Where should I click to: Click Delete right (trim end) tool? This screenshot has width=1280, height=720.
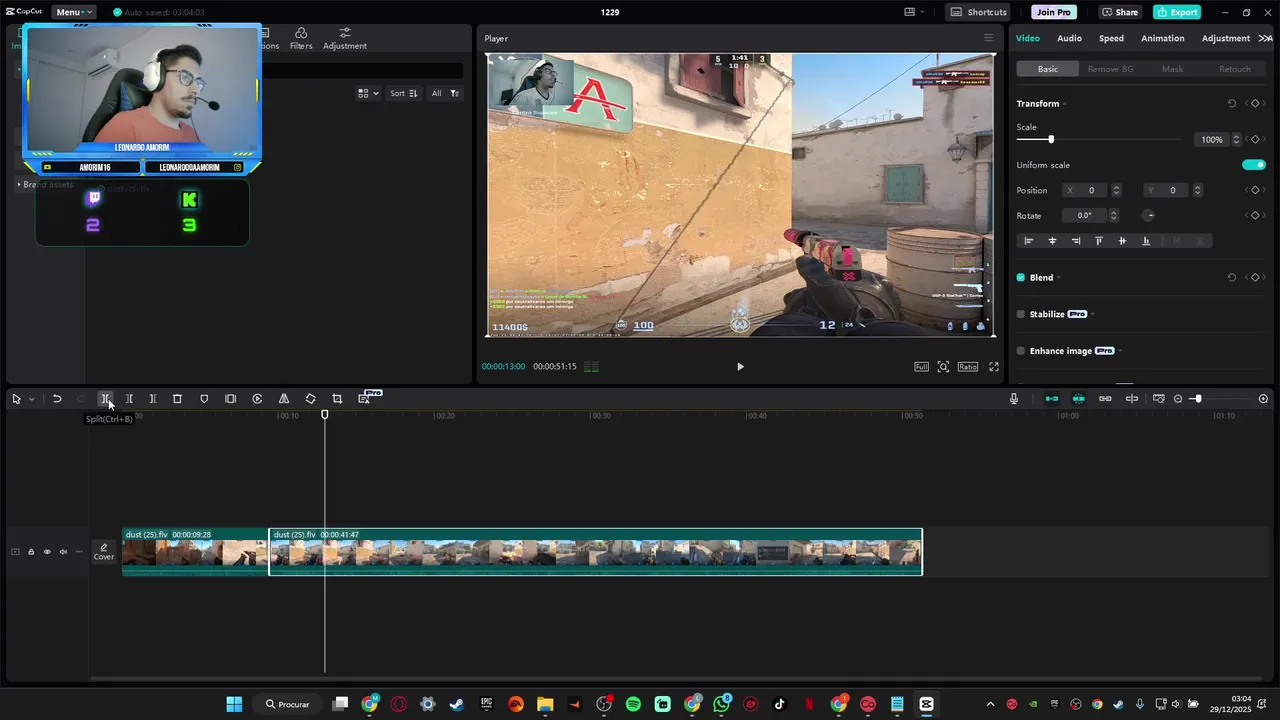[153, 399]
